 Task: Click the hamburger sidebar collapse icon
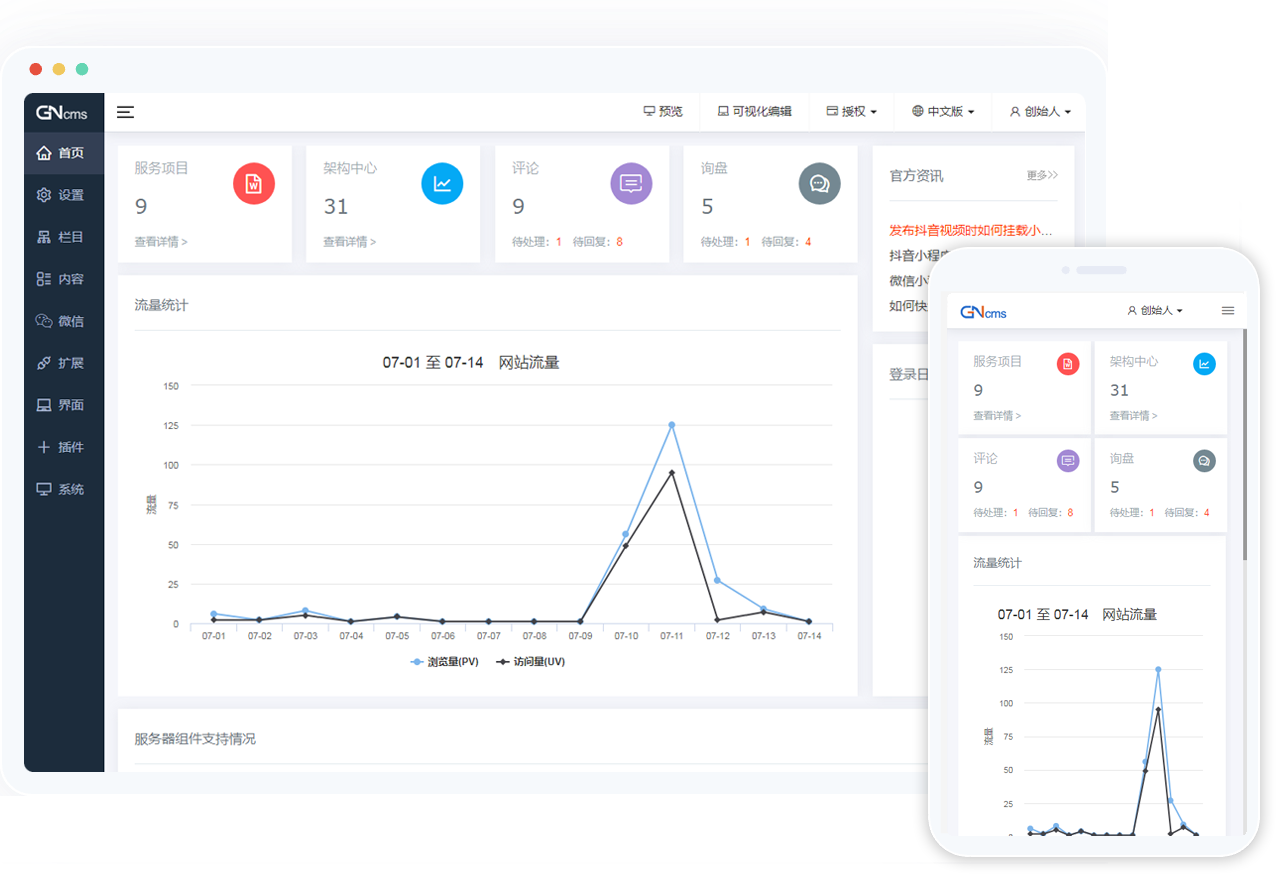coord(125,112)
